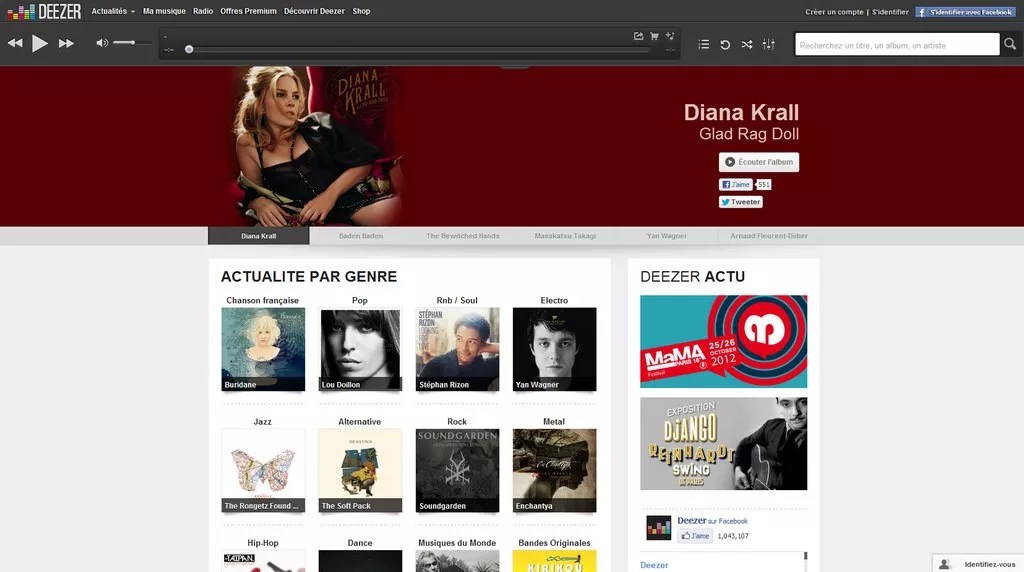Viewport: 1024px width, 572px height.
Task: Skip to the previous track
Action: pyautogui.click(x=15, y=43)
